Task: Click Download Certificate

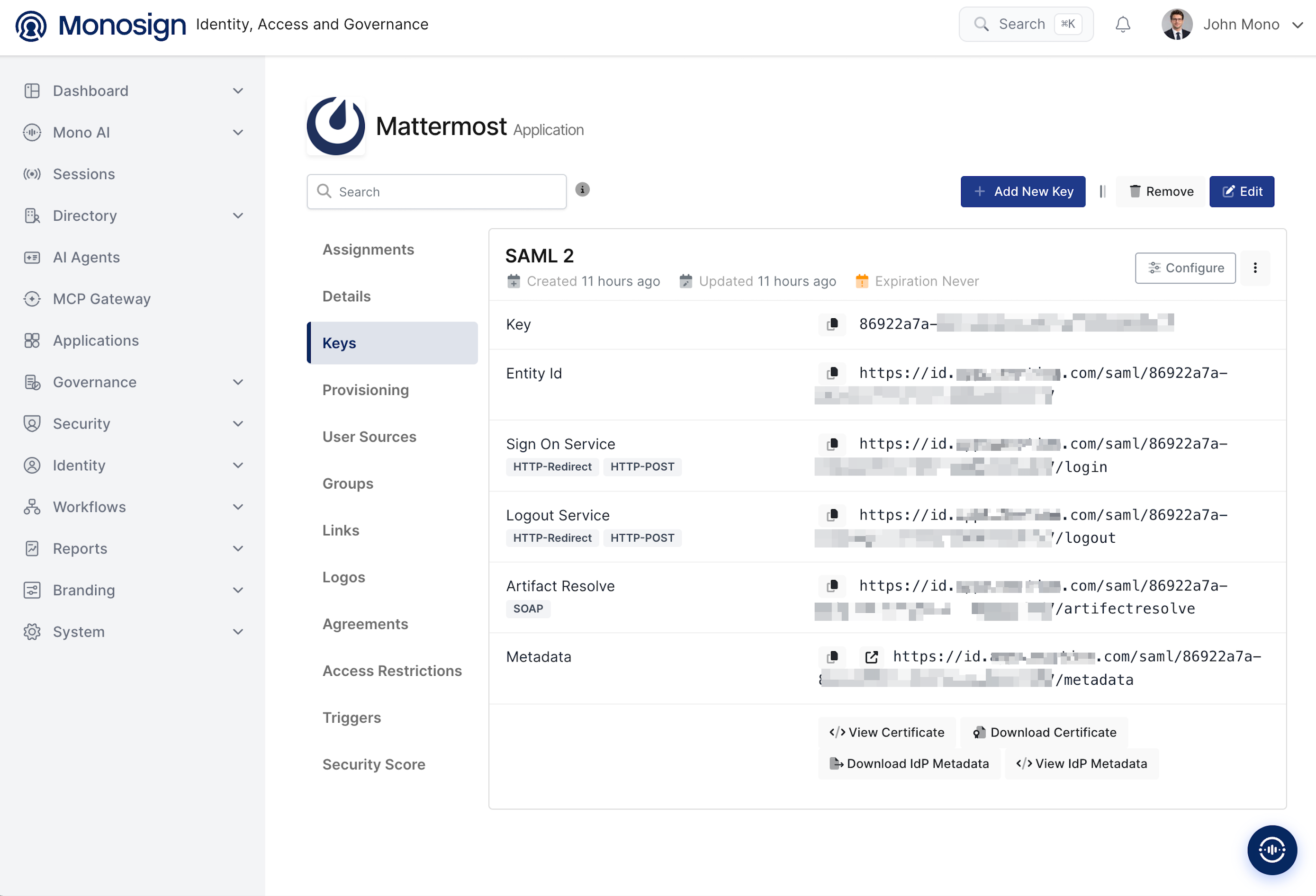Action: coord(1044,733)
